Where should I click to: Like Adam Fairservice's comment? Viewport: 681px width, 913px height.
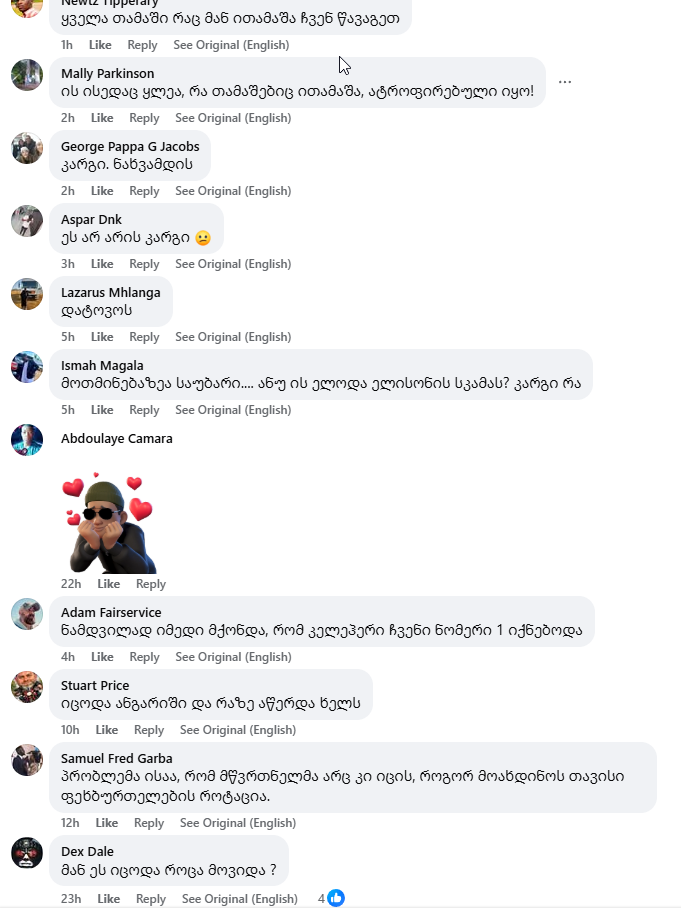pos(102,657)
